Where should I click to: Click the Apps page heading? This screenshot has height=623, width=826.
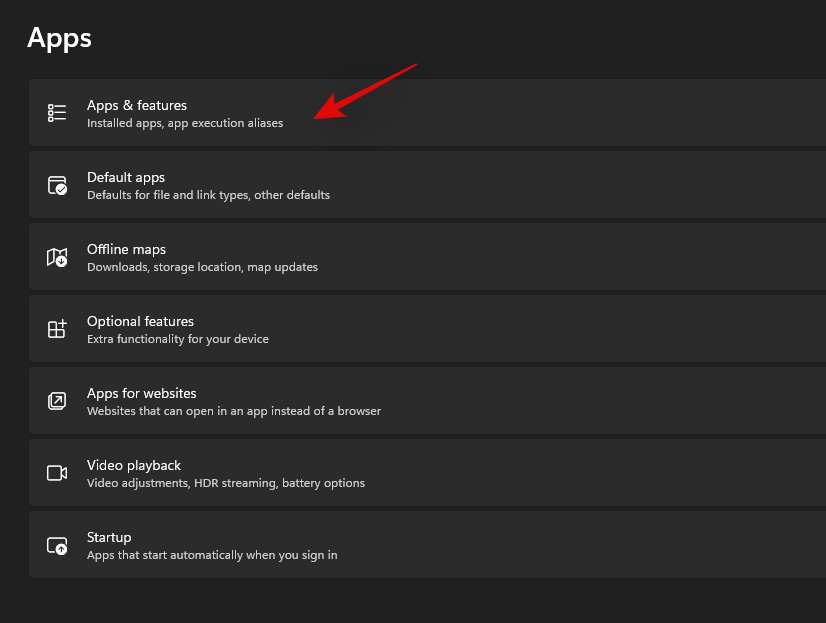(x=60, y=38)
